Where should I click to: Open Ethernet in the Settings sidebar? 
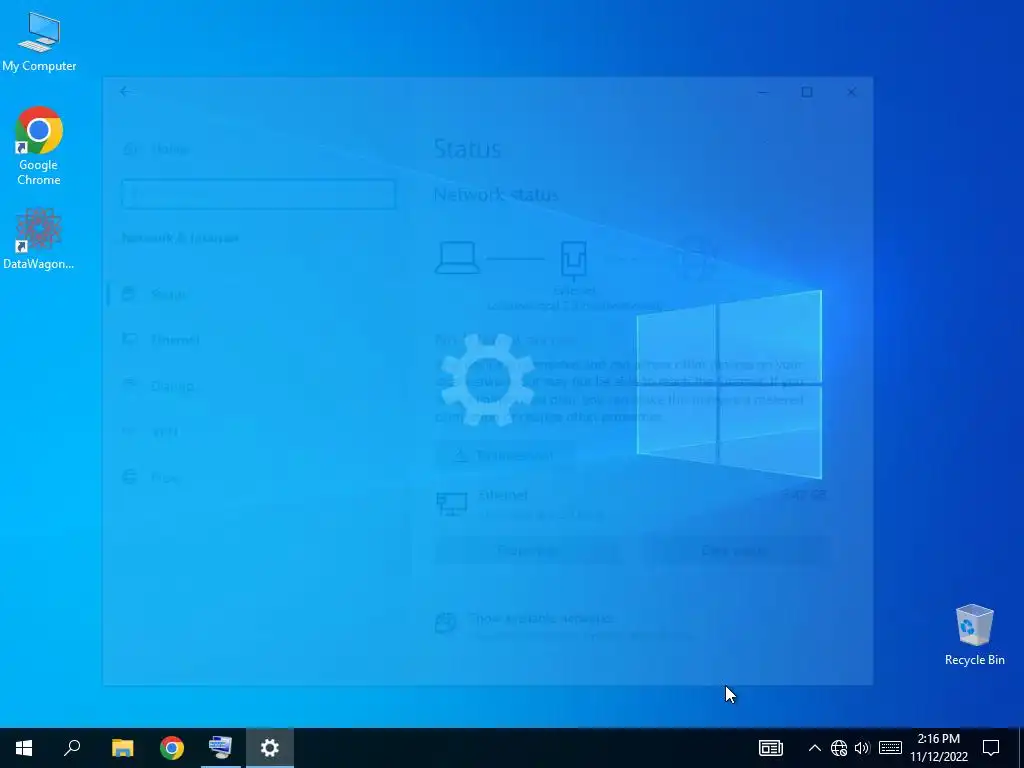[x=175, y=340]
